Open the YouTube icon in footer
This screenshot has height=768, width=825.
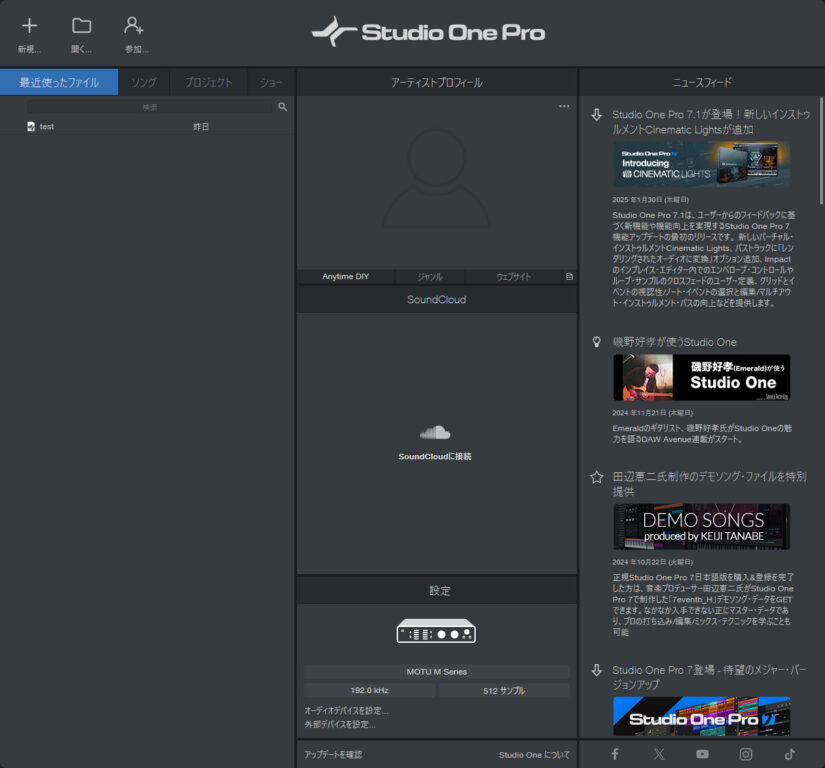[x=702, y=754]
